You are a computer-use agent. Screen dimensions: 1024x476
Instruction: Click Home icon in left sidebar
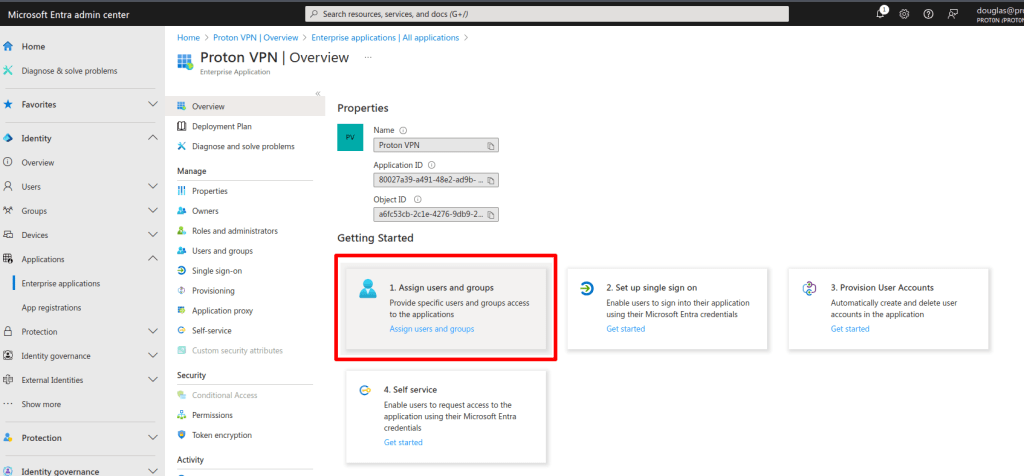click(8, 46)
